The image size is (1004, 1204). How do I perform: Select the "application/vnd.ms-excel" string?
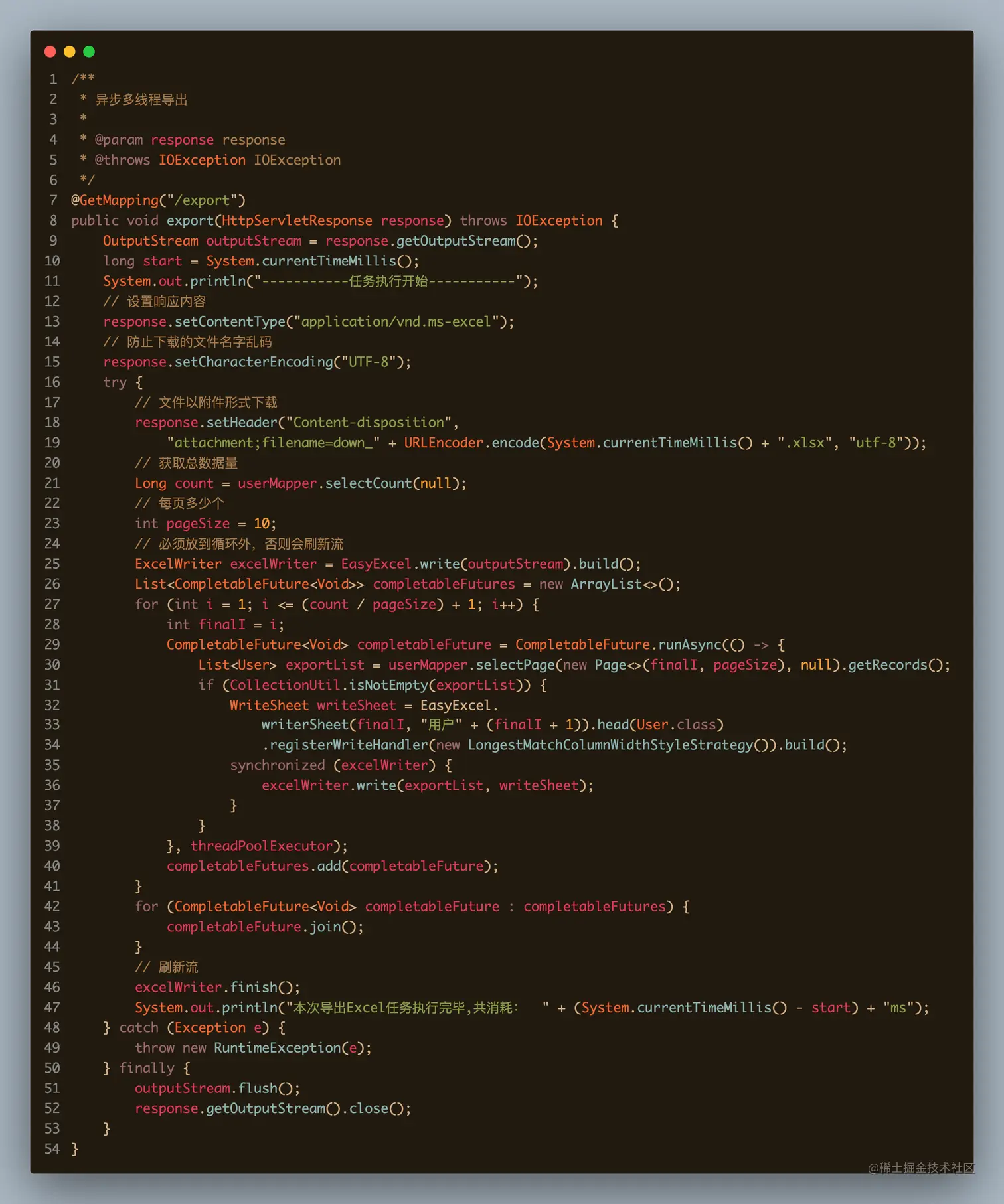396,322
